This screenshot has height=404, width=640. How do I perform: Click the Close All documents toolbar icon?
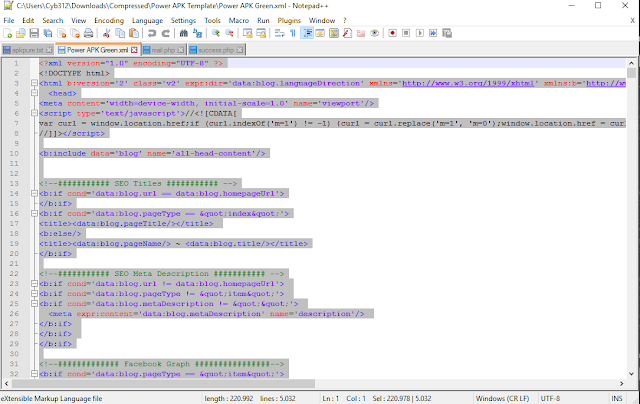click(x=75, y=33)
